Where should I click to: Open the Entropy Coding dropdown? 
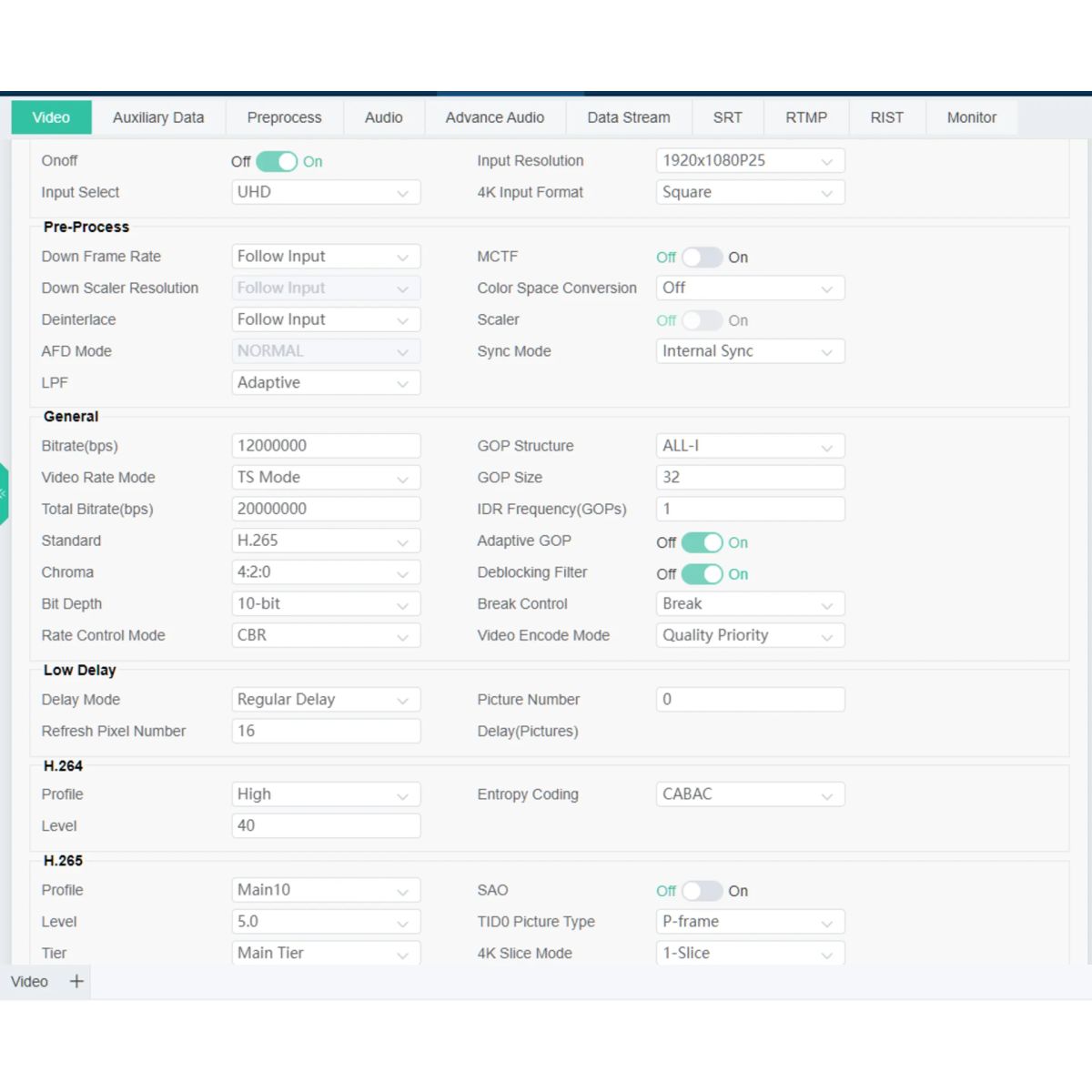click(x=750, y=794)
